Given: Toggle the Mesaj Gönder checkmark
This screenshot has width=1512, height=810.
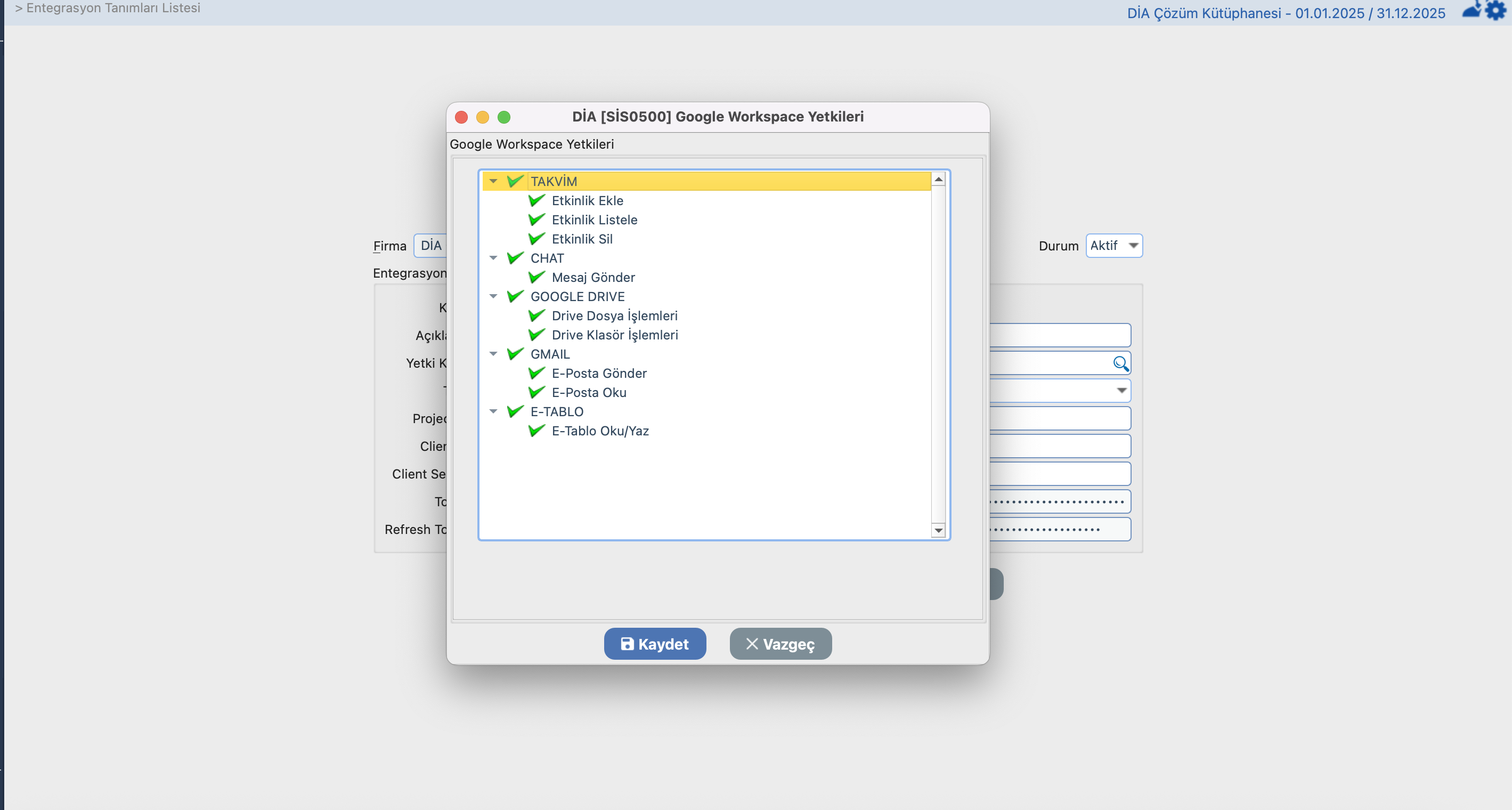Looking at the screenshot, I should (536, 277).
